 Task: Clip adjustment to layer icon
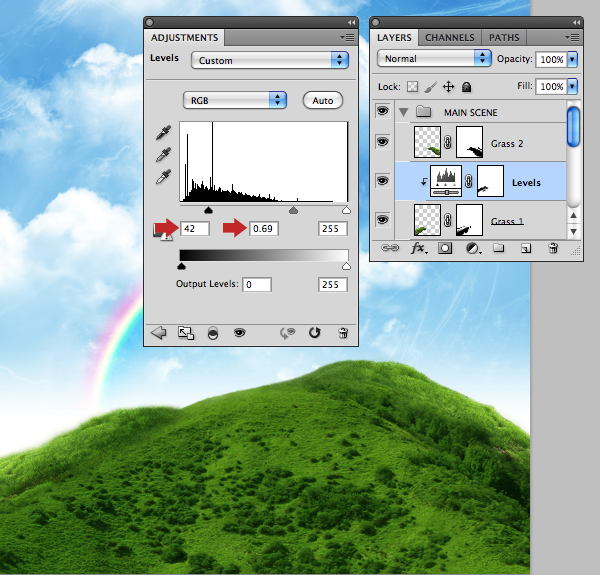213,333
